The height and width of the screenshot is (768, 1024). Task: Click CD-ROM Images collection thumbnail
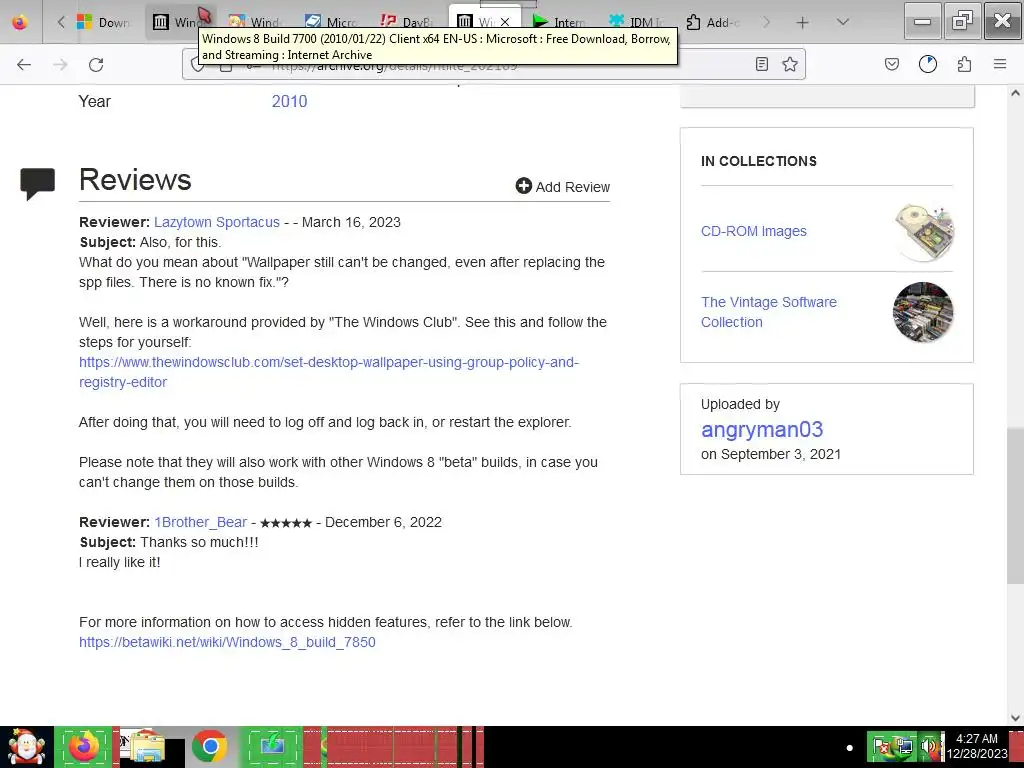[x=923, y=231]
